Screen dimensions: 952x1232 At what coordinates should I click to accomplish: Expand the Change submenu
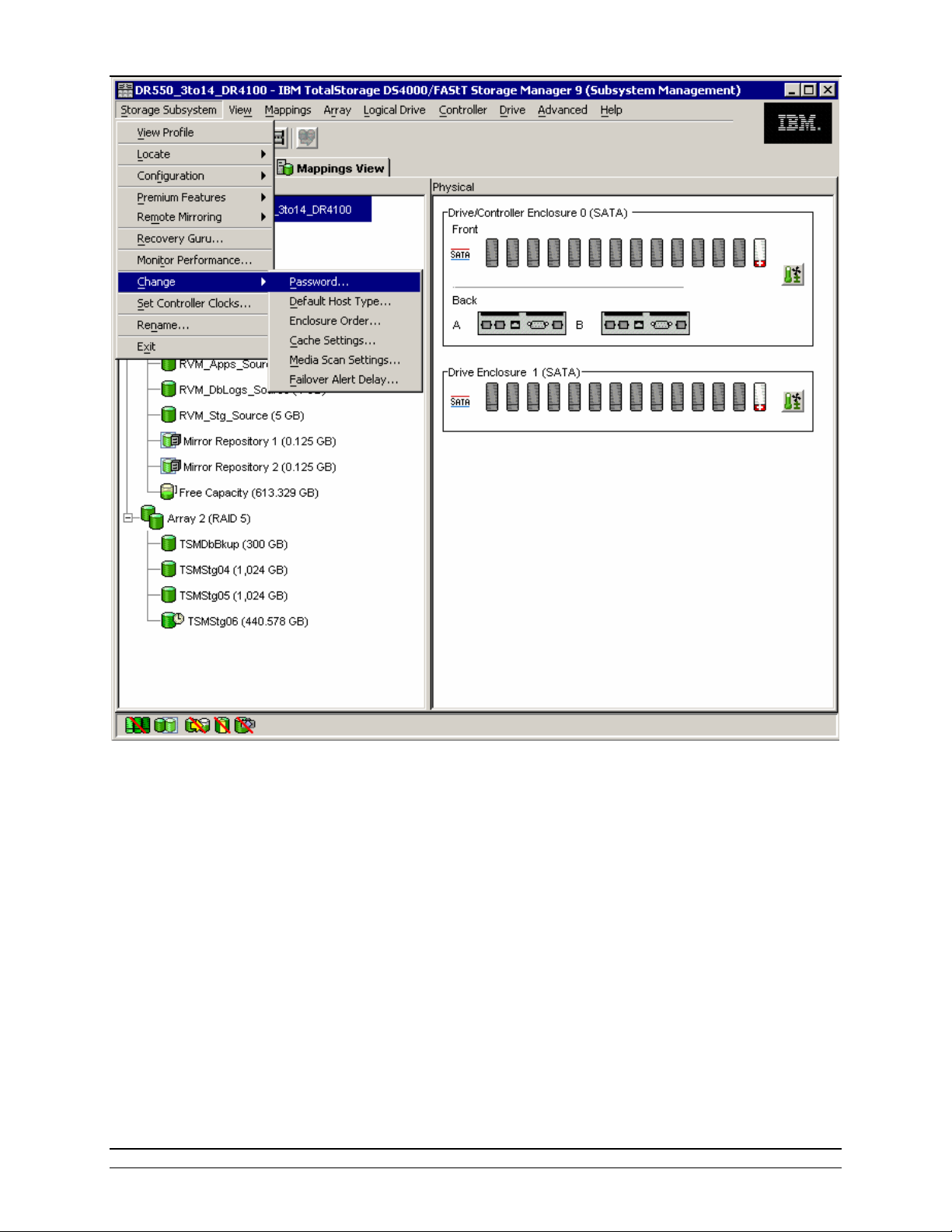(x=194, y=282)
